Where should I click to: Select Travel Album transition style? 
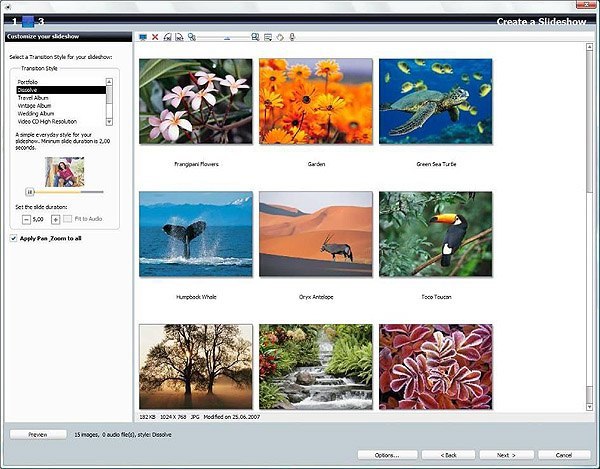[36, 98]
